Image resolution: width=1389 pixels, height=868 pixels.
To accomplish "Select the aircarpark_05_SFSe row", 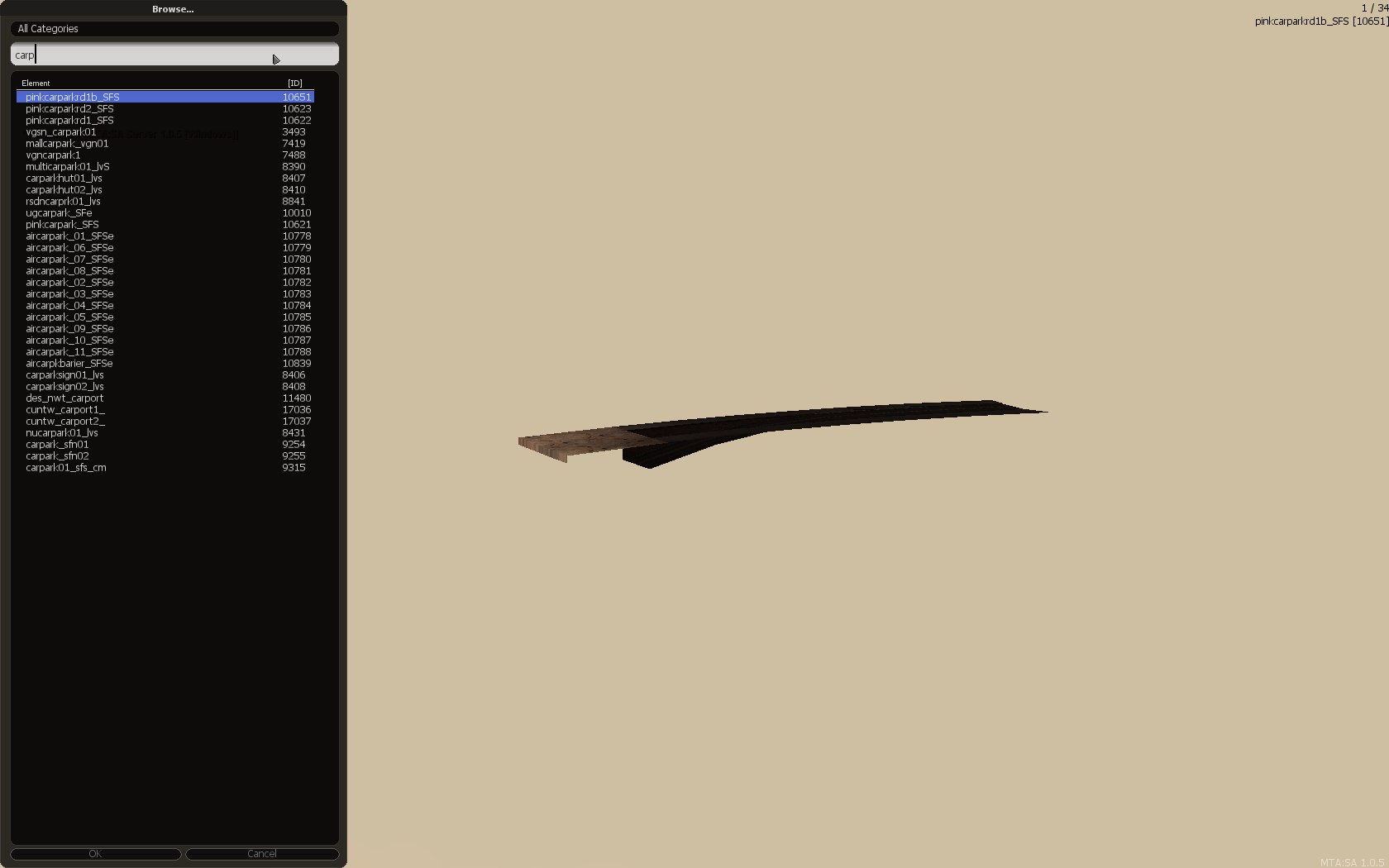I will point(165,317).
